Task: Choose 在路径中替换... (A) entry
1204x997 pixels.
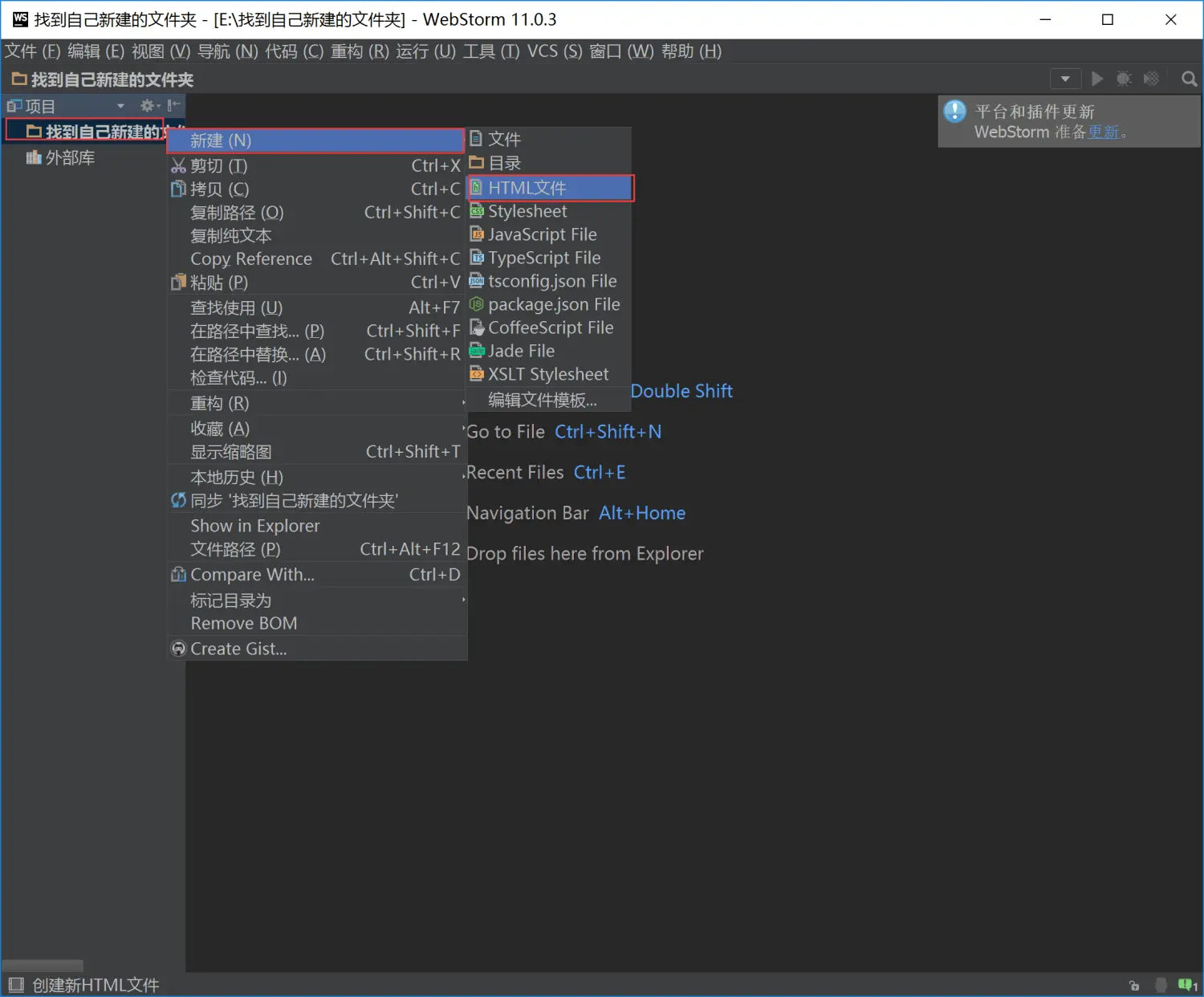Action: coord(317,354)
